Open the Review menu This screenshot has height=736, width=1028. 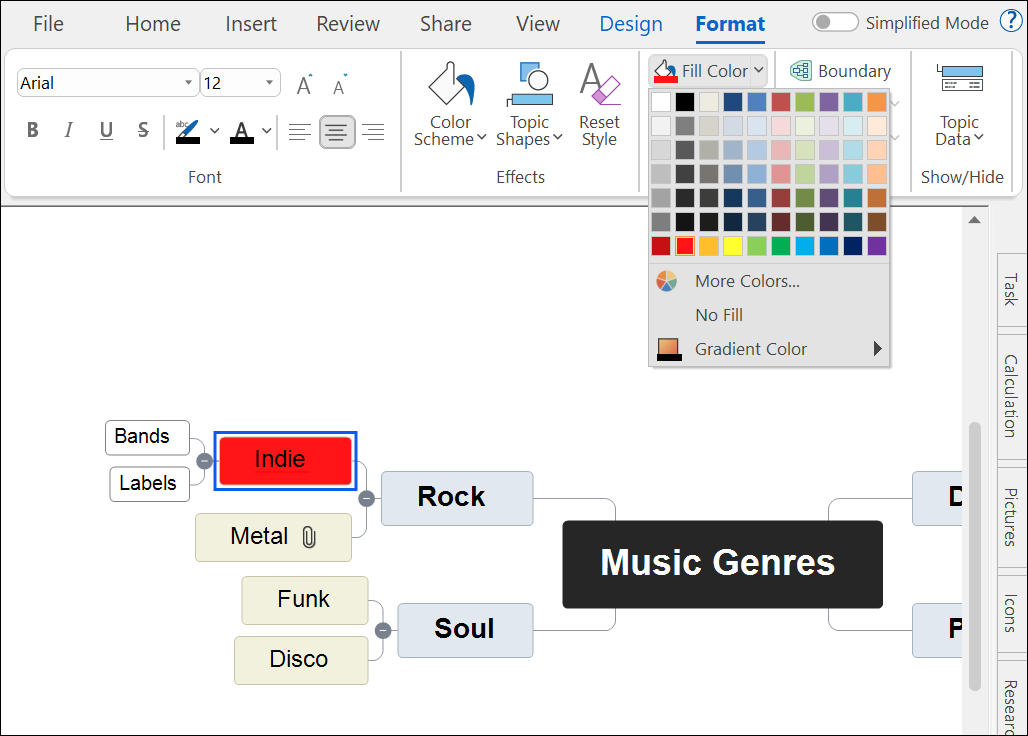pyautogui.click(x=348, y=24)
